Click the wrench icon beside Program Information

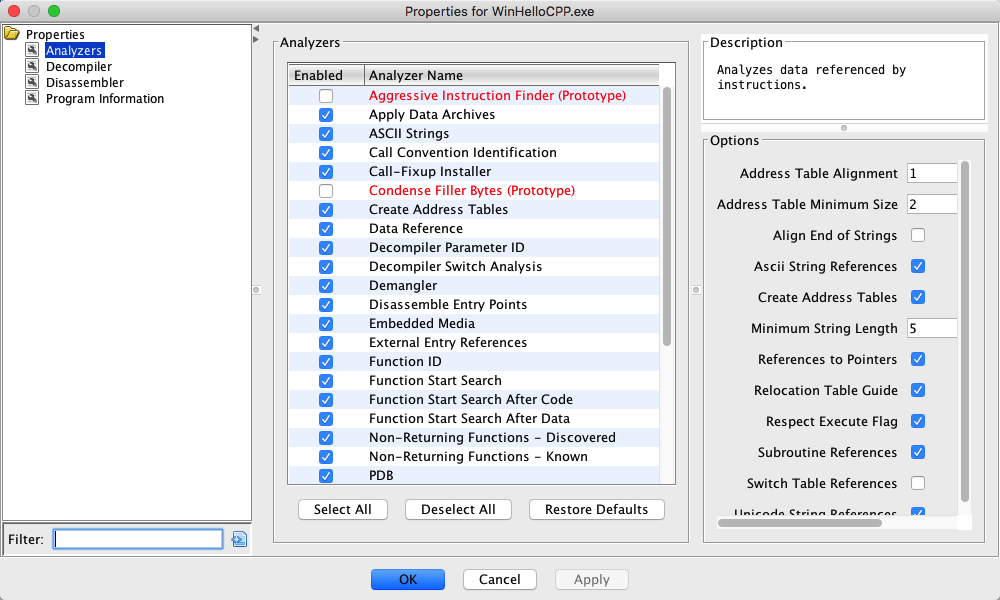[32, 99]
